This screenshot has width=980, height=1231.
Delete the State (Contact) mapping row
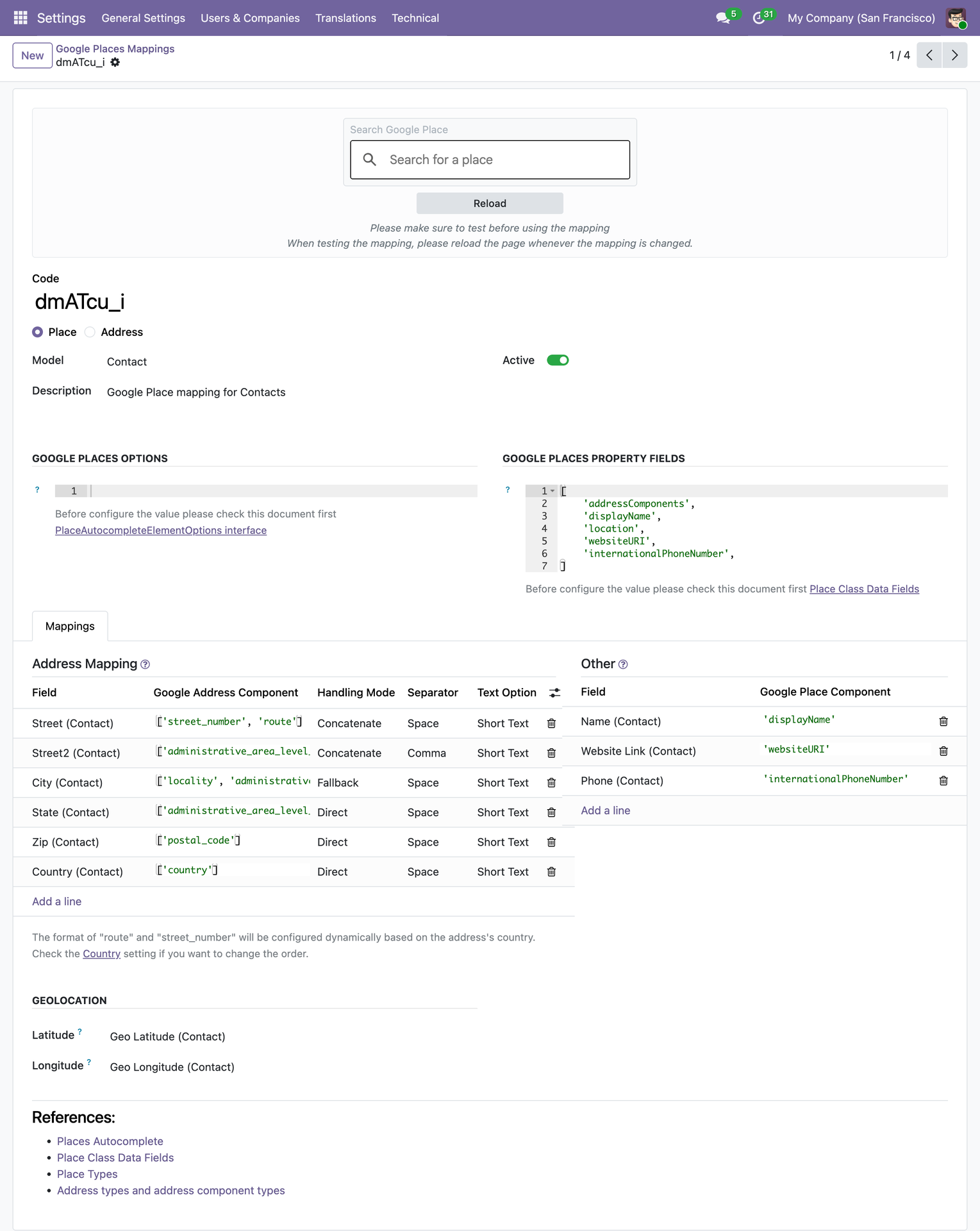[x=551, y=812]
